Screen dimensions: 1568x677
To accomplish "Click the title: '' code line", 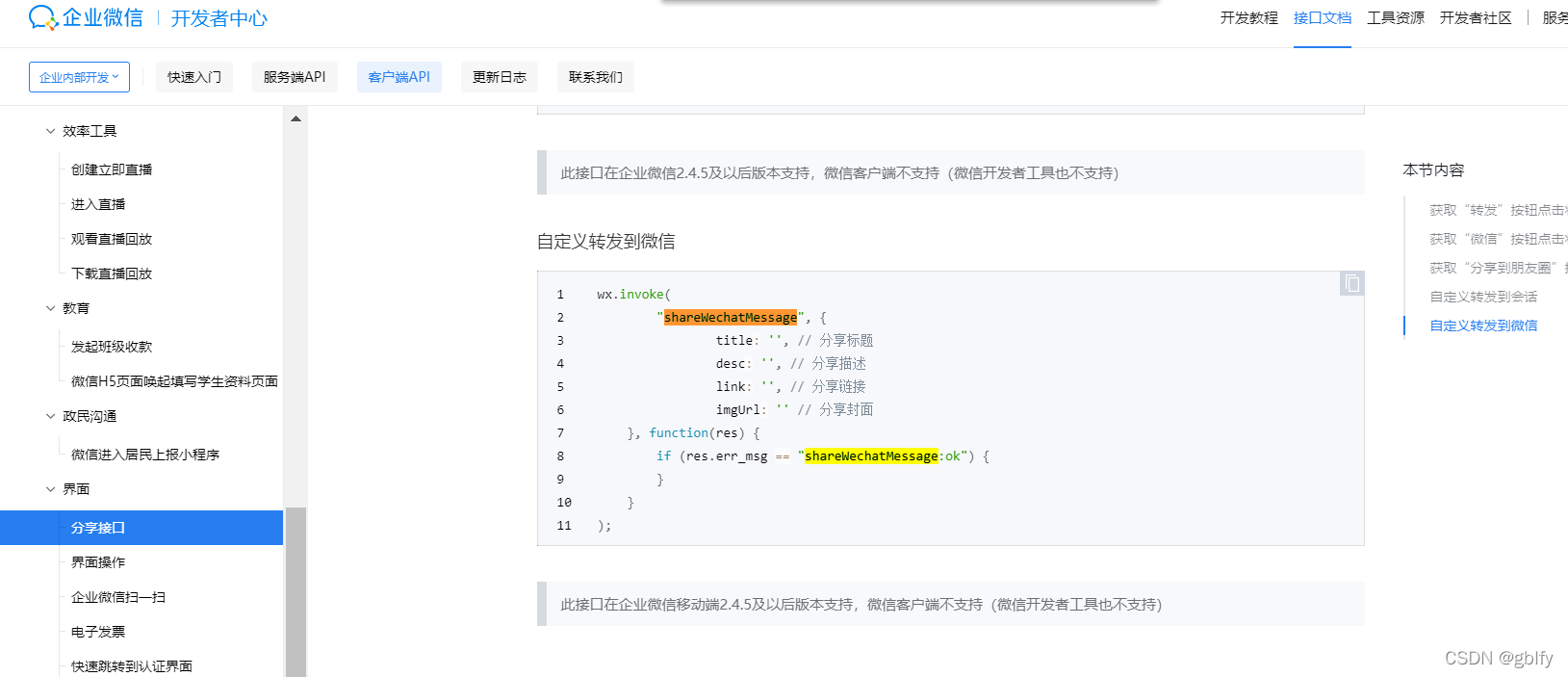I will tap(794, 341).
